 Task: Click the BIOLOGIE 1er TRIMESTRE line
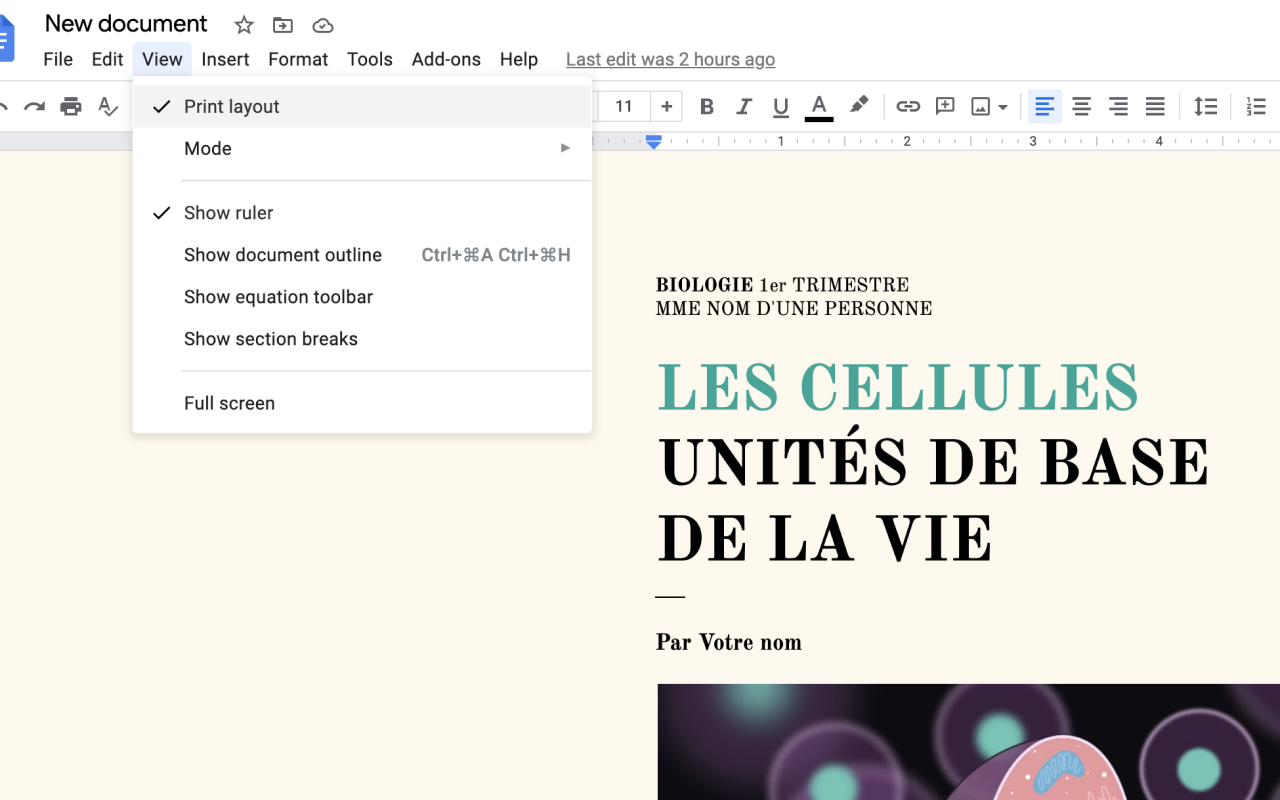[782, 285]
